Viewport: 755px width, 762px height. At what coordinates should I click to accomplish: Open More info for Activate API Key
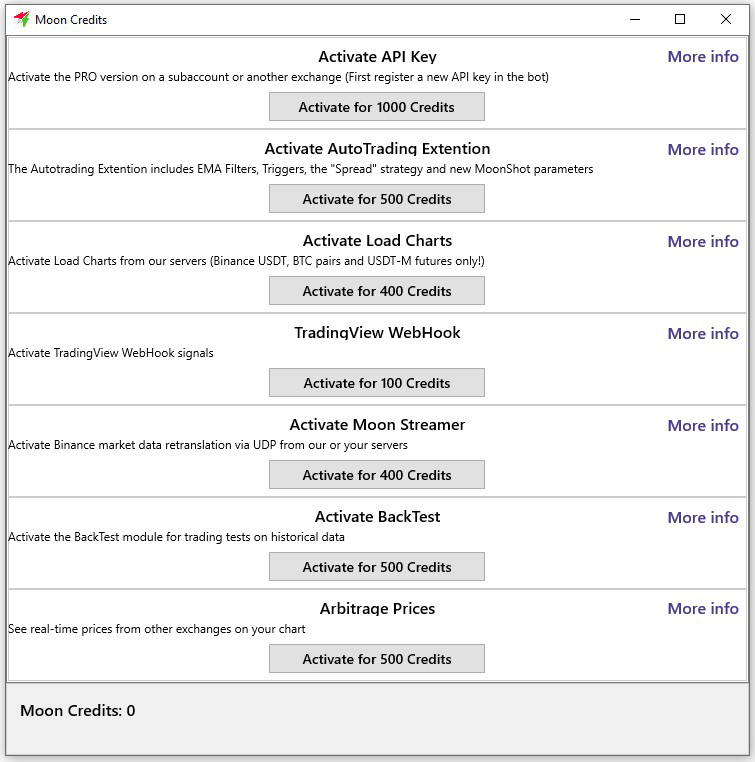click(703, 56)
